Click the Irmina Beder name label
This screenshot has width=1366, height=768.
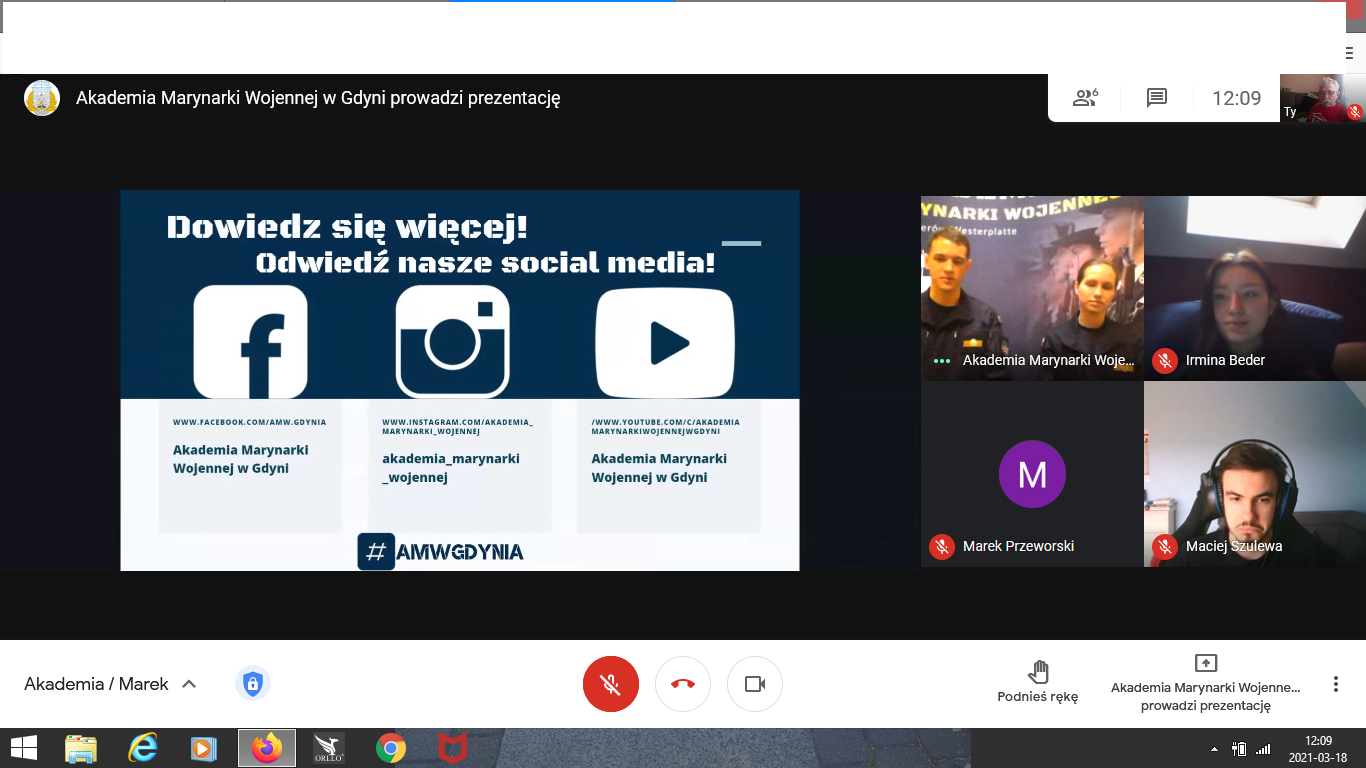pos(1225,360)
